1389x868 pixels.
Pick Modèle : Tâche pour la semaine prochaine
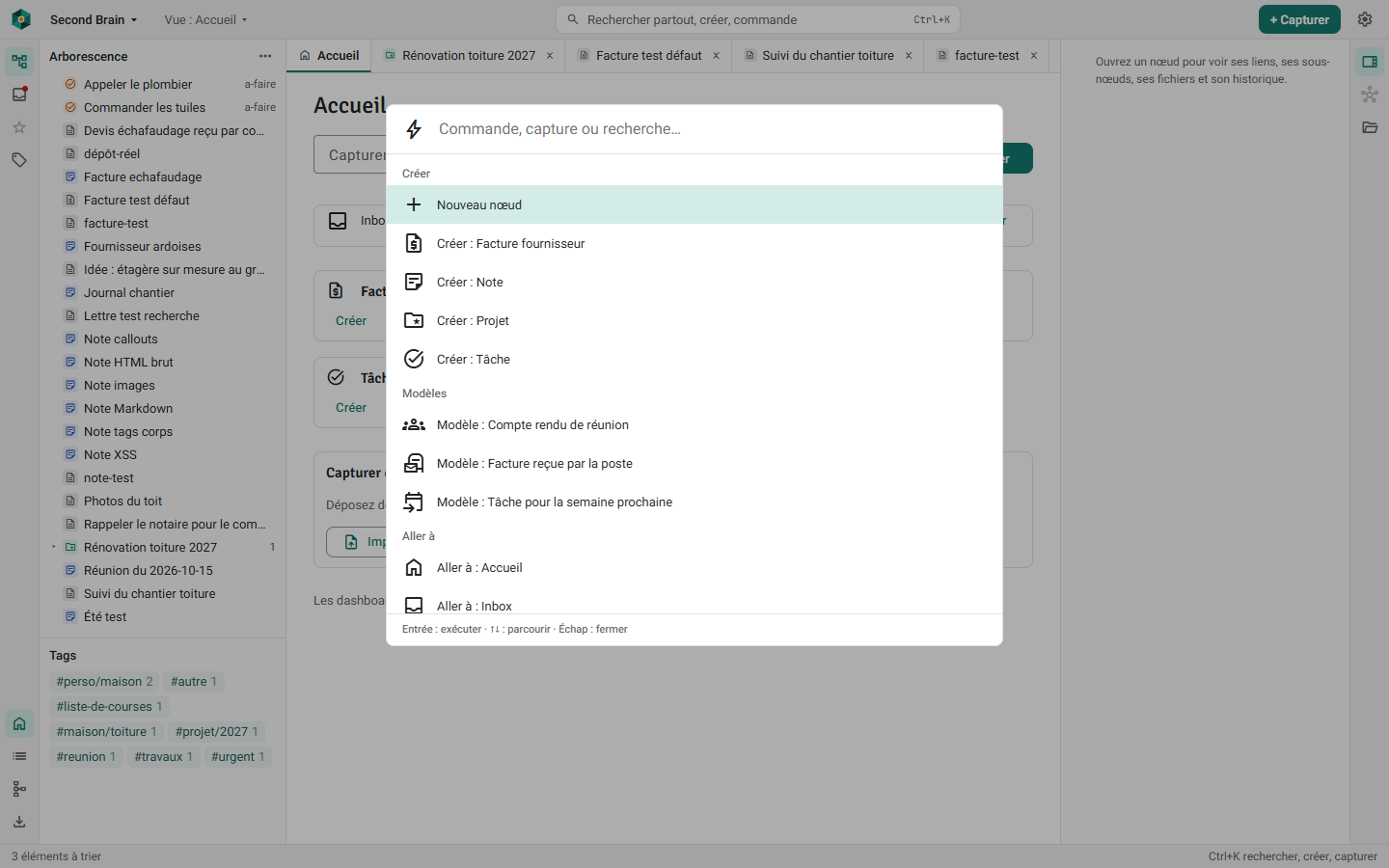pyautogui.click(x=694, y=502)
